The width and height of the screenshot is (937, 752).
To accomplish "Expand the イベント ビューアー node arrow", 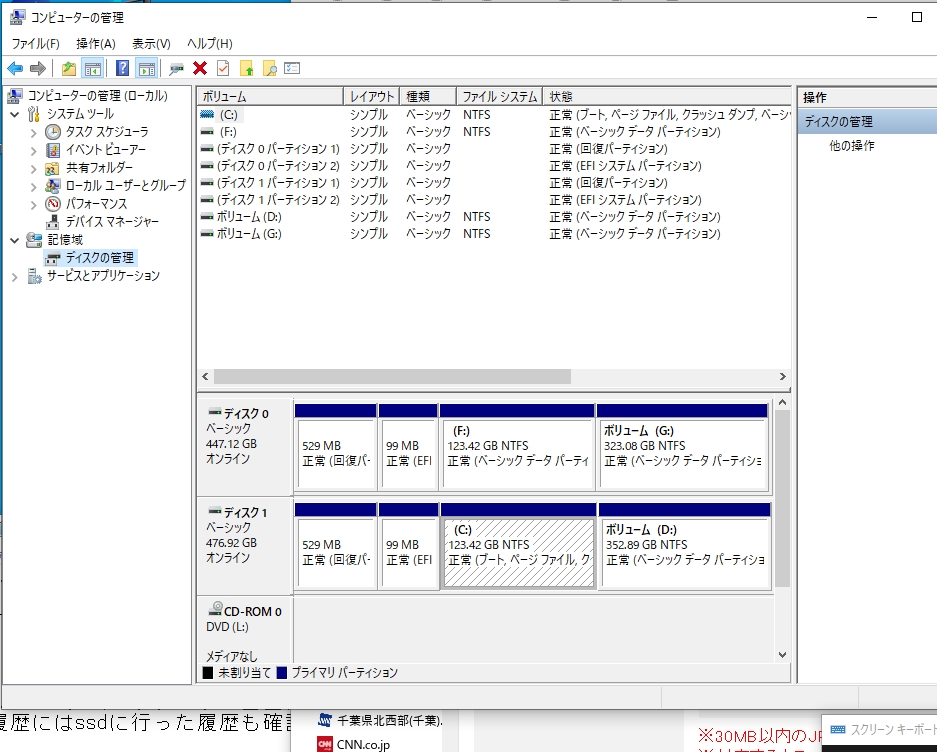I will point(33,150).
